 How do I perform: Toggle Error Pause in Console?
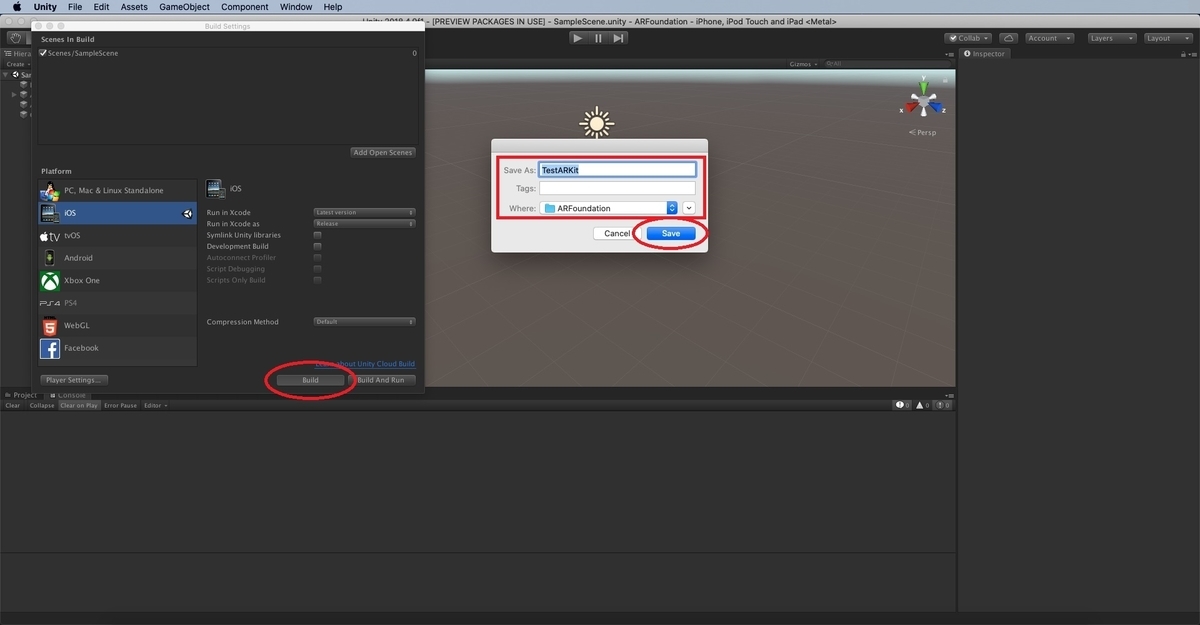(121, 405)
